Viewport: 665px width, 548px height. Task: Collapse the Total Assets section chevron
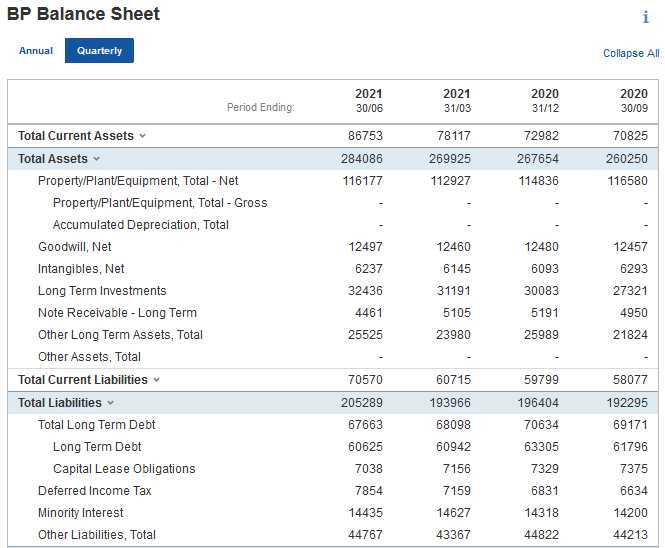click(97, 159)
